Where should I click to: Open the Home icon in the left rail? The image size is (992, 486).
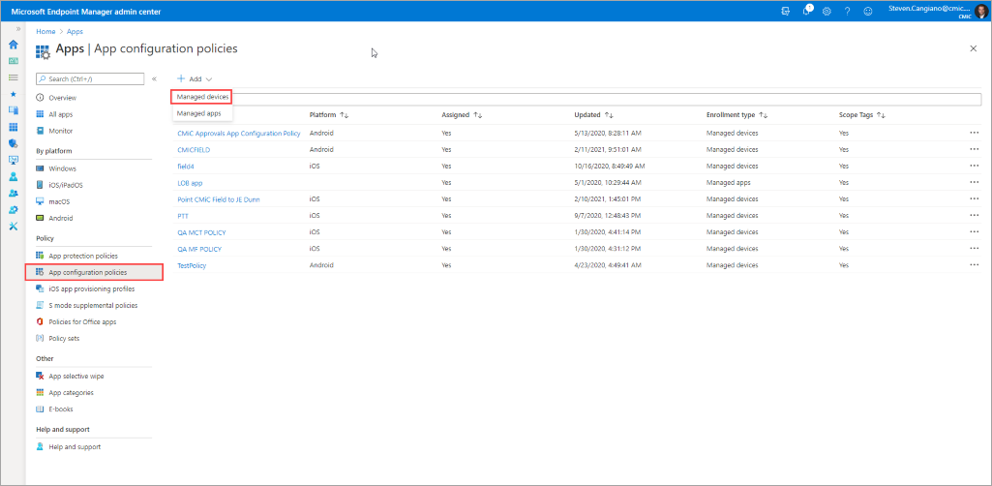tap(13, 45)
